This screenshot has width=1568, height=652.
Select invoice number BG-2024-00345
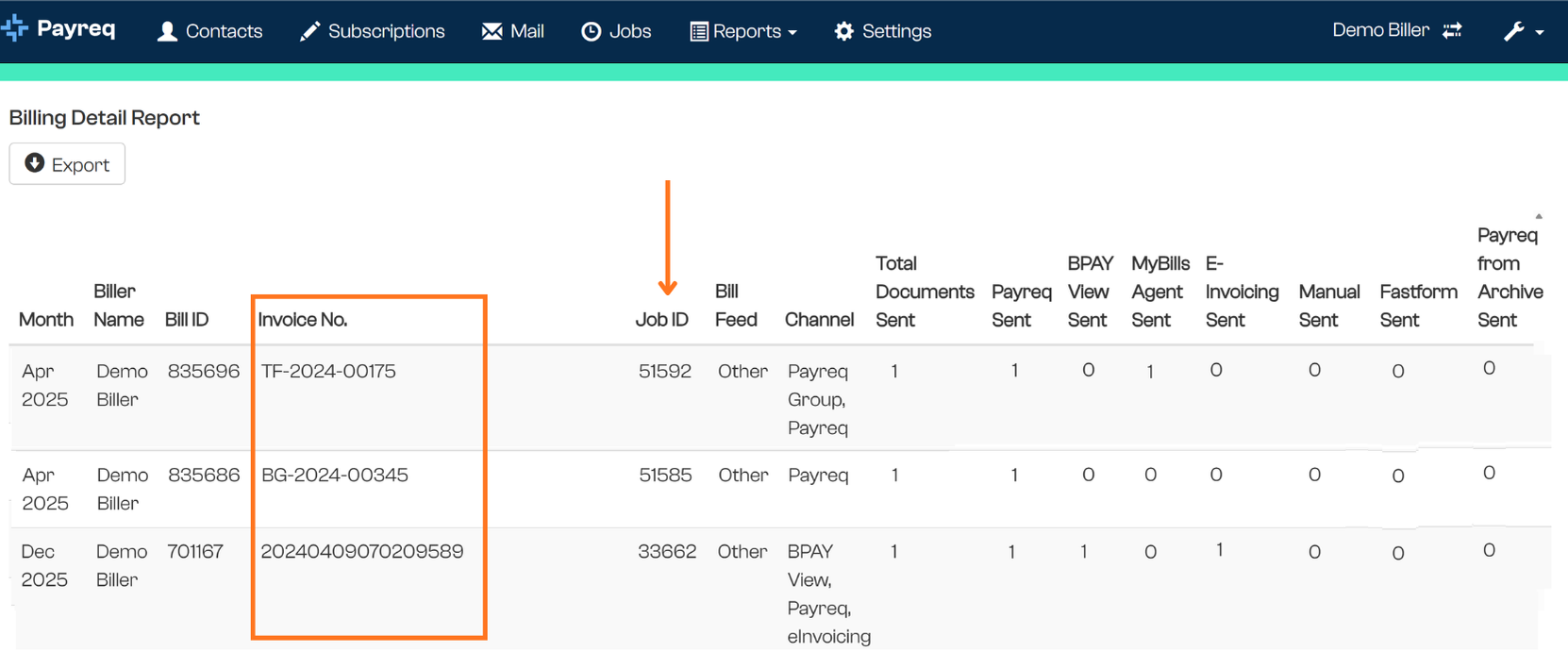[335, 475]
